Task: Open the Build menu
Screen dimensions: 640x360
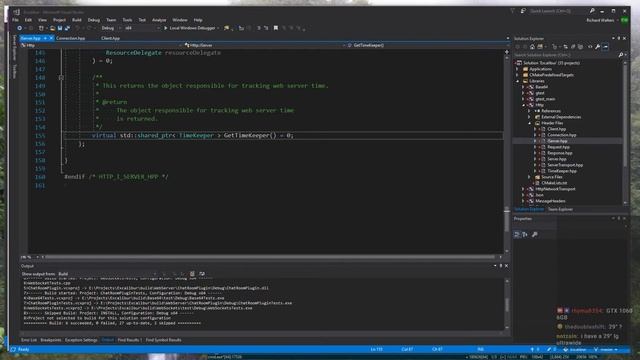Action: tap(77, 20)
